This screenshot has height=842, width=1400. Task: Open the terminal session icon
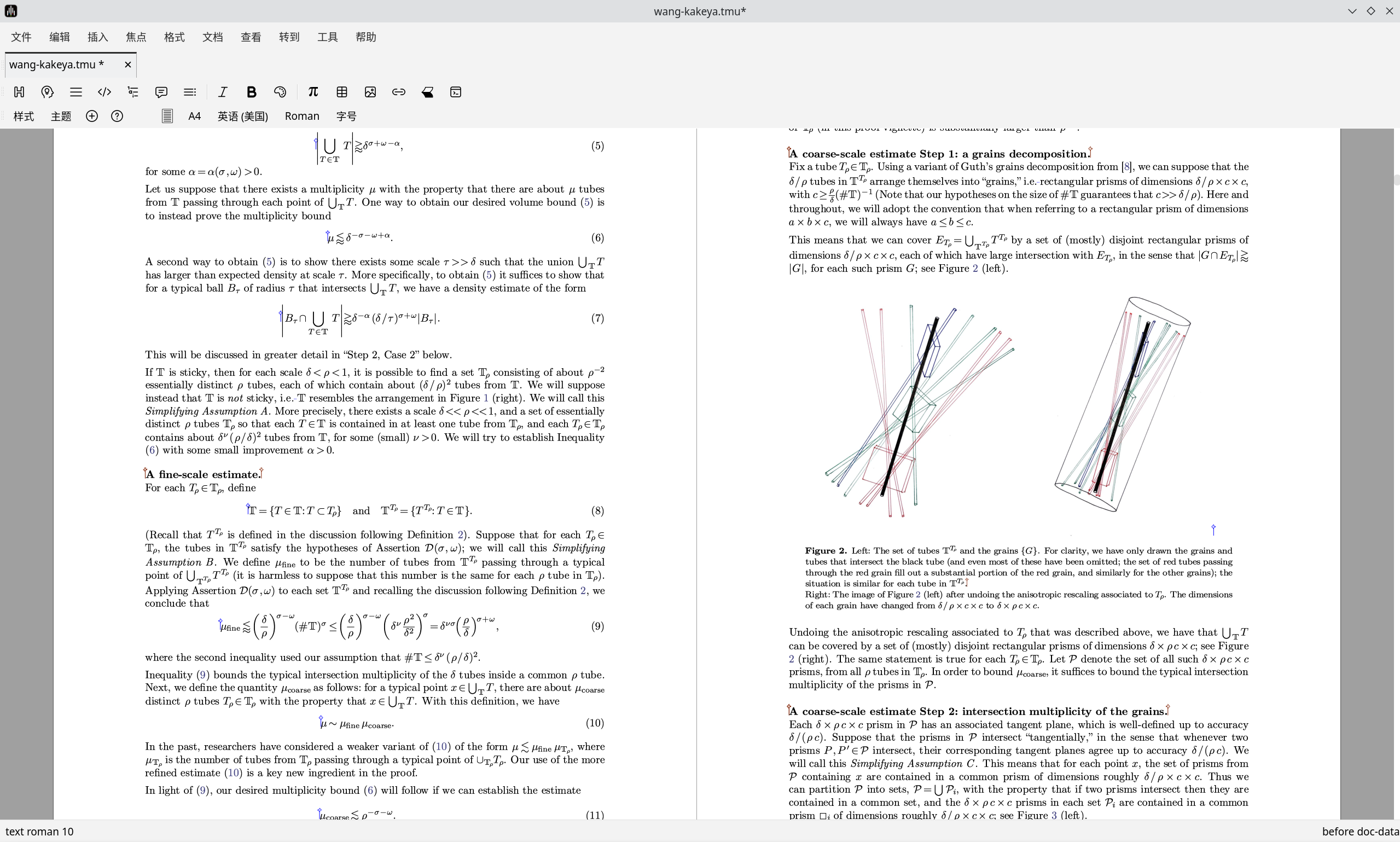click(456, 92)
